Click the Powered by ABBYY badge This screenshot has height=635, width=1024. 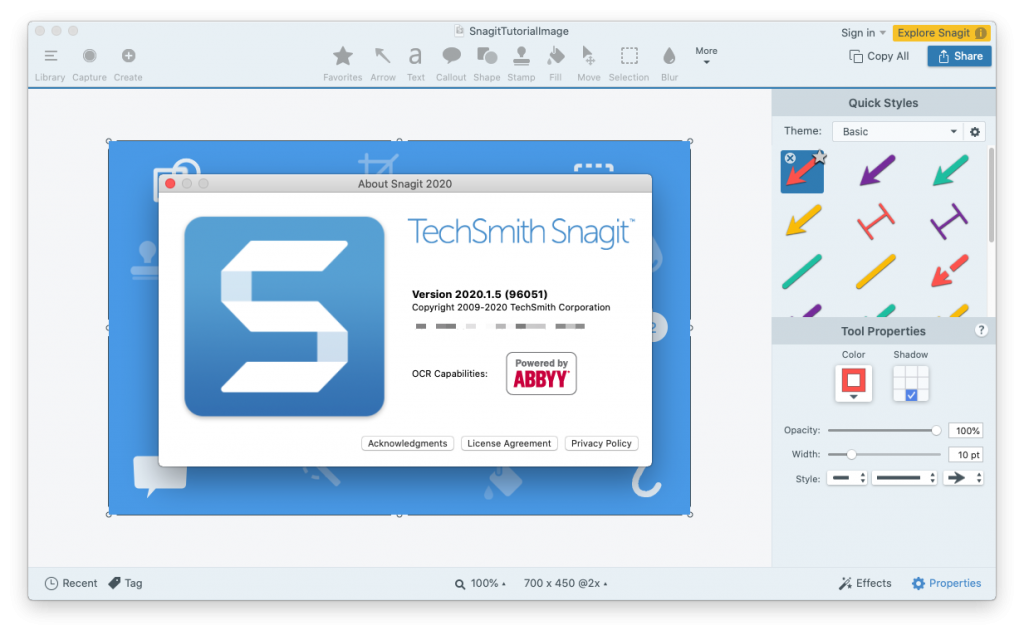click(x=541, y=373)
